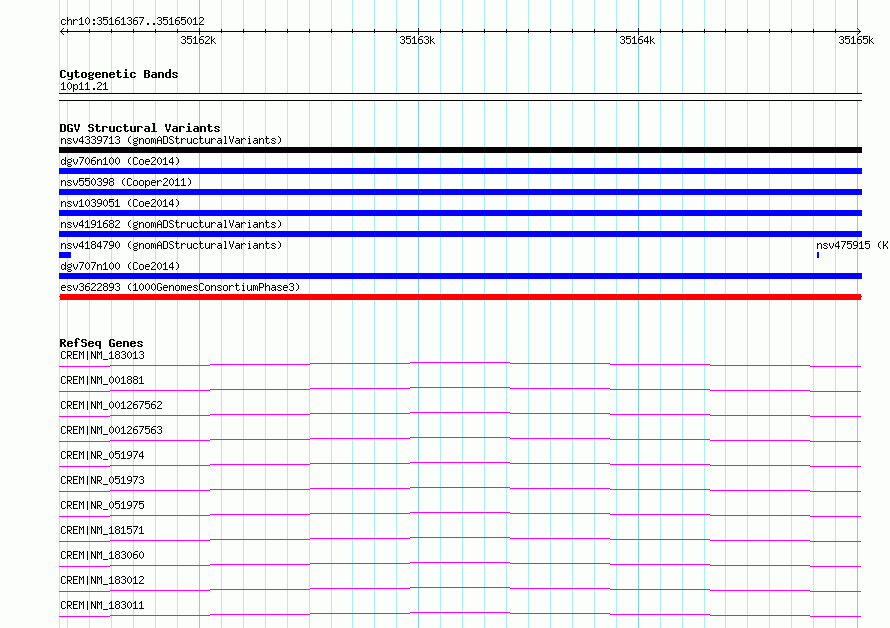Open transcript CREM|NM_183012
890x628 pixels.
pos(102,580)
